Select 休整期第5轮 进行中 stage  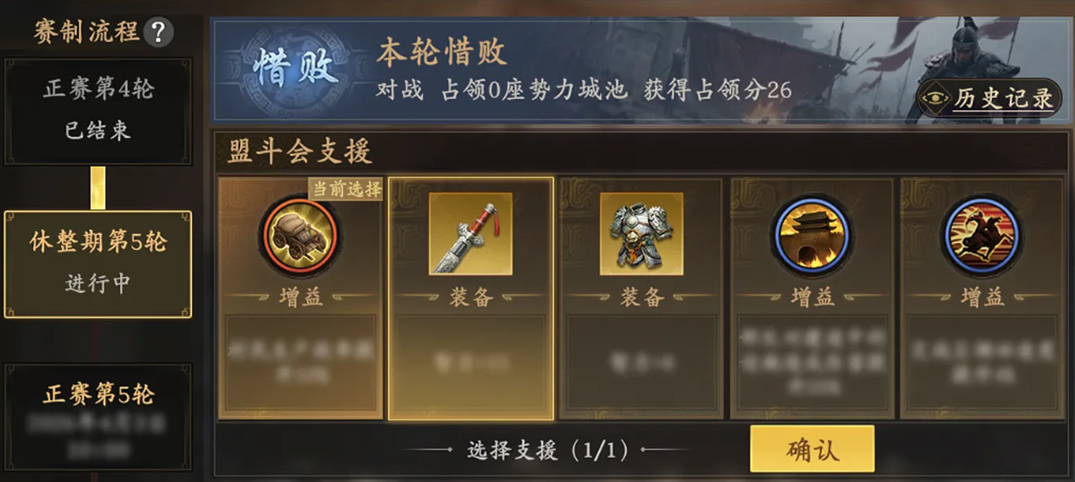[x=98, y=264]
